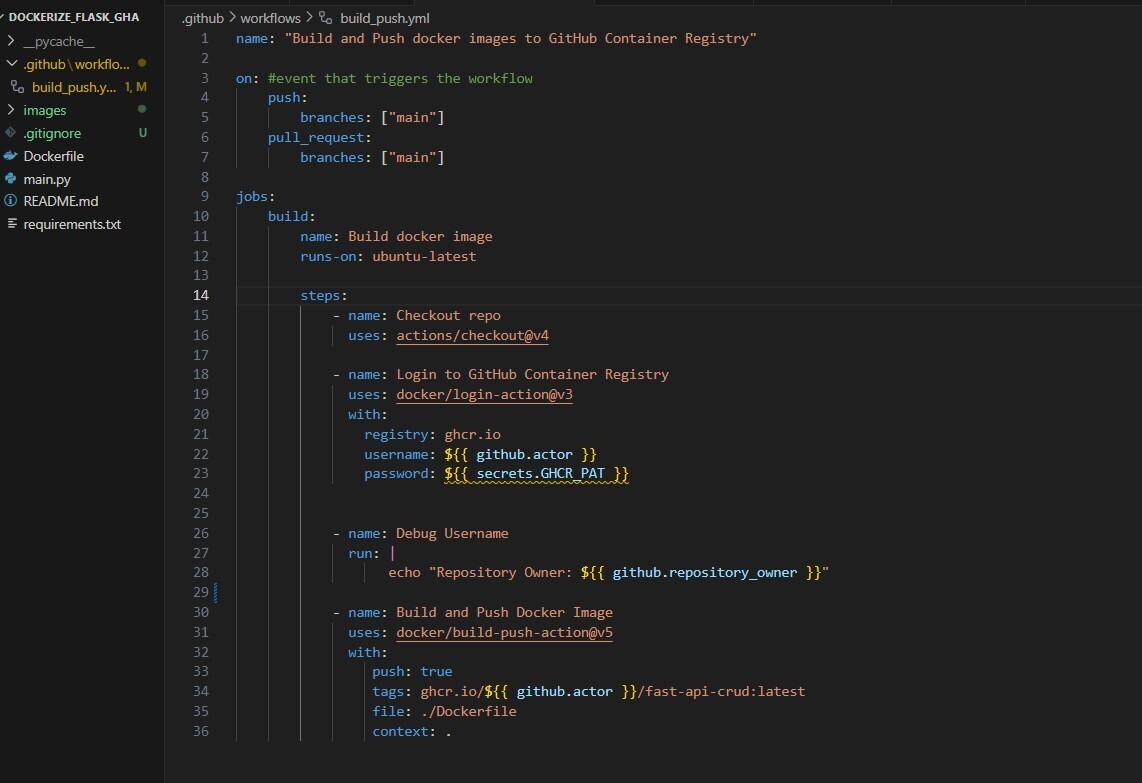This screenshot has height=783, width=1142.
Task: Open the .gitignore file
Action: [x=52, y=133]
